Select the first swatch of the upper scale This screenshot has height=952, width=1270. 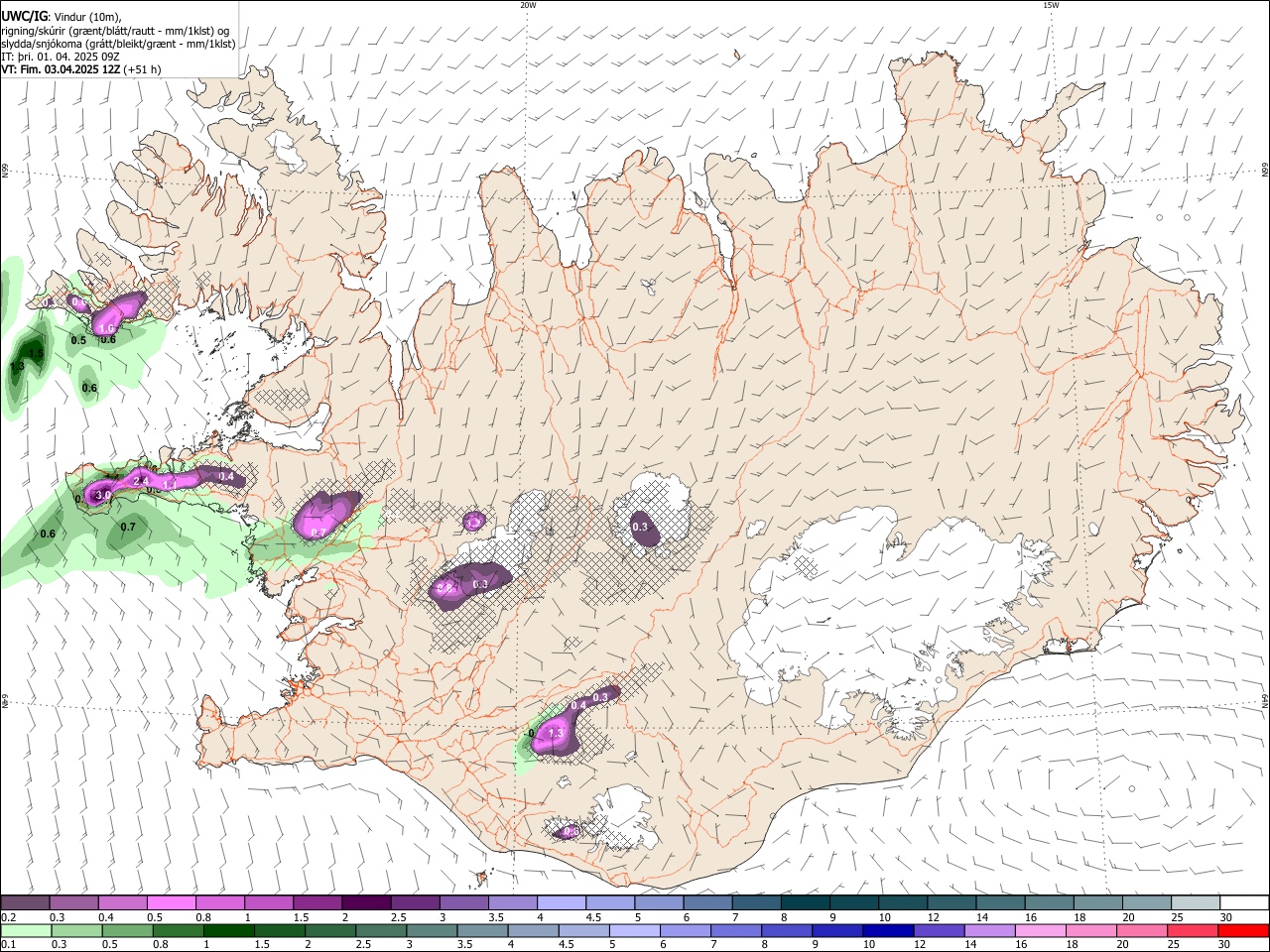(25, 902)
